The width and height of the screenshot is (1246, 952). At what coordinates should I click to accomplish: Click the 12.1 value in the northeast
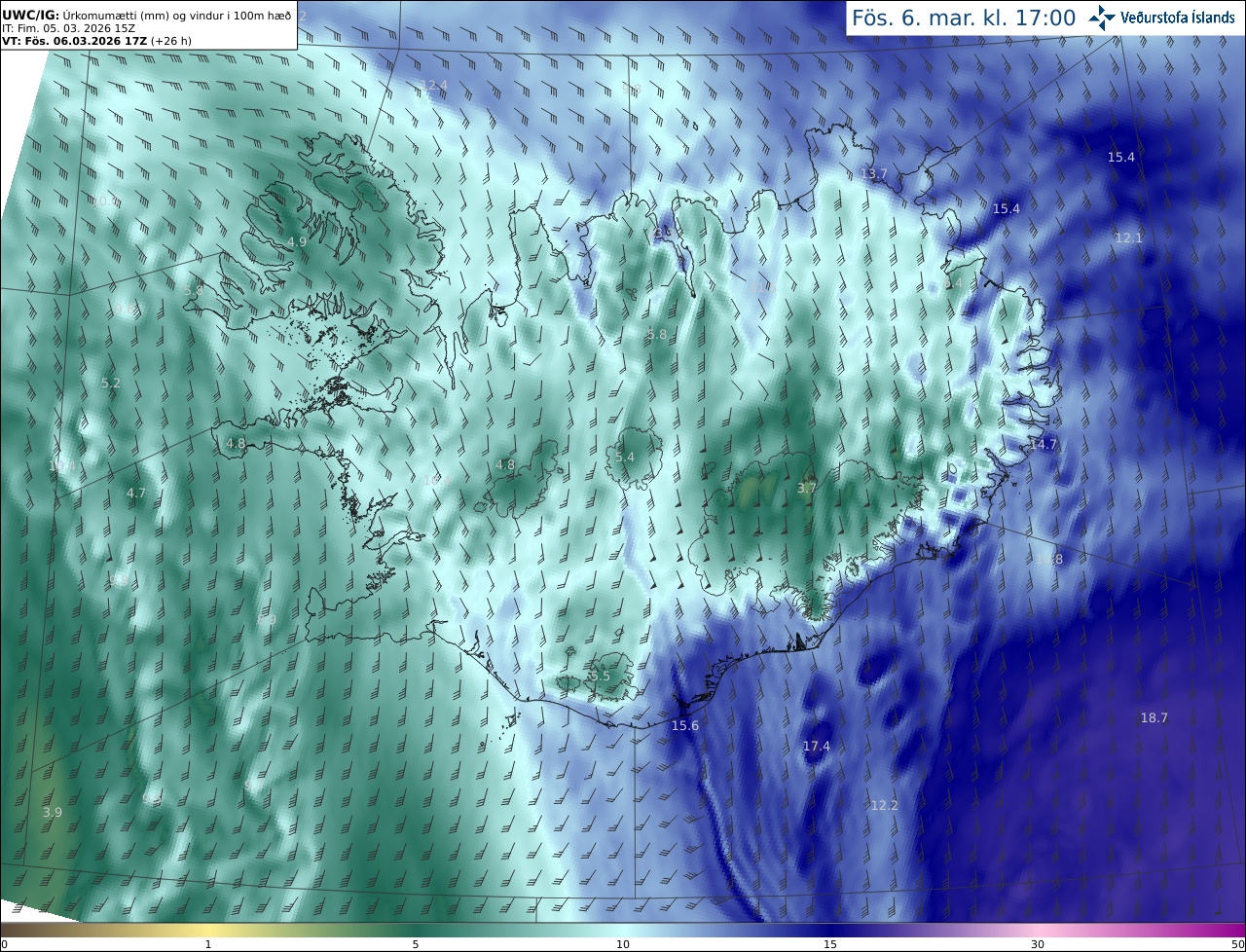tap(1128, 238)
